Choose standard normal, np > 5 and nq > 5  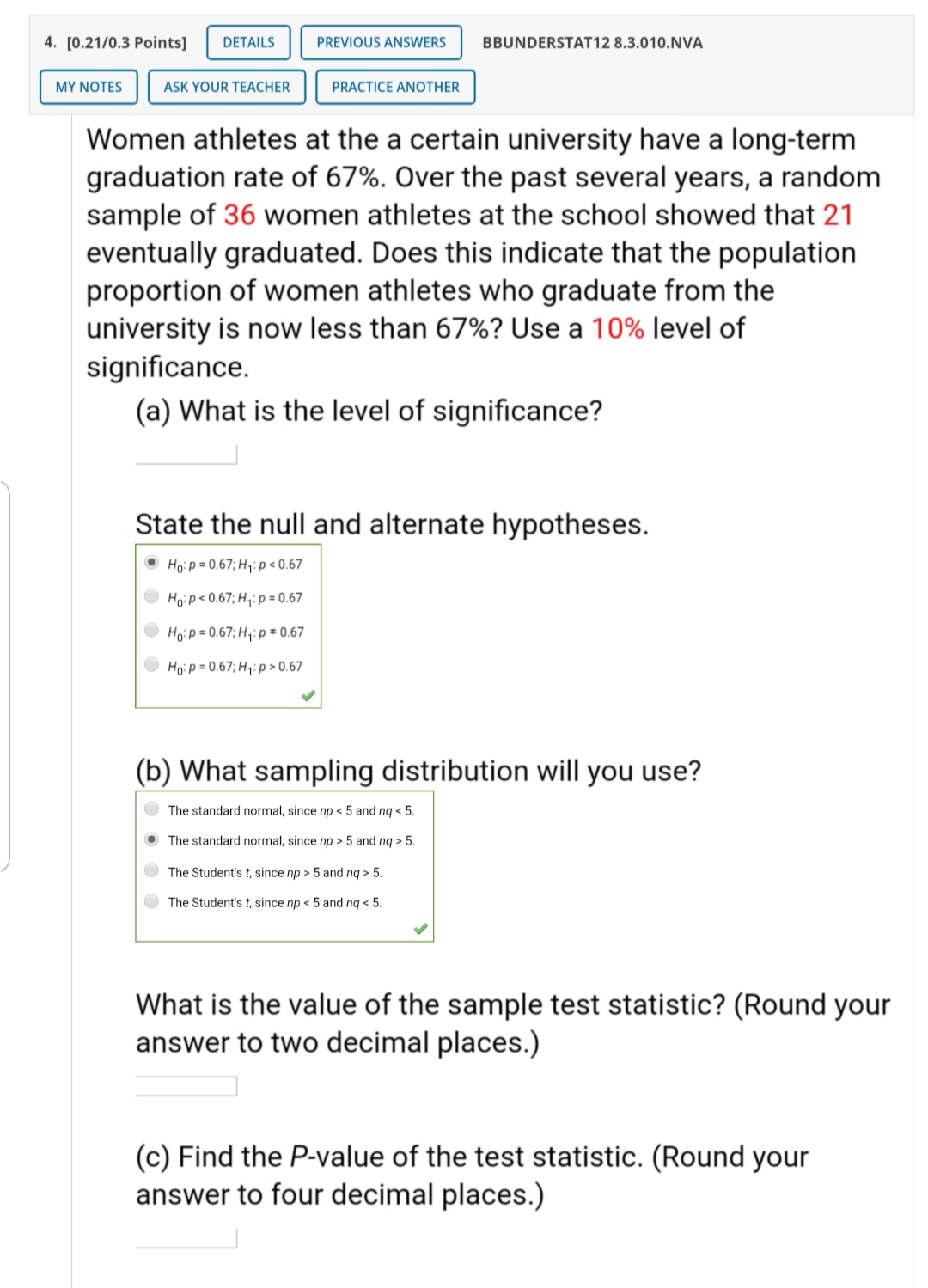pos(152,839)
